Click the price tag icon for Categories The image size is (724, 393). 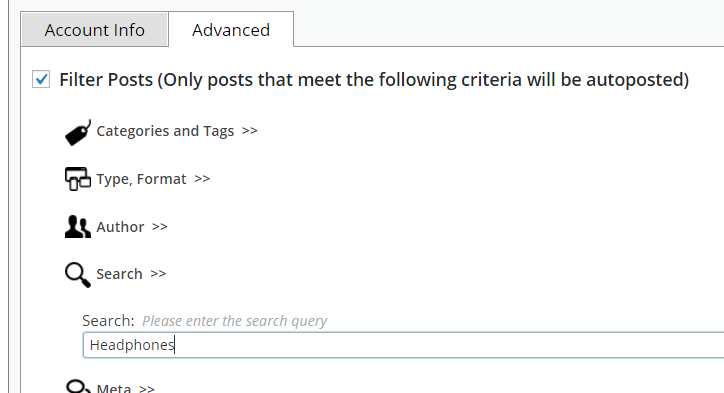[78, 133]
